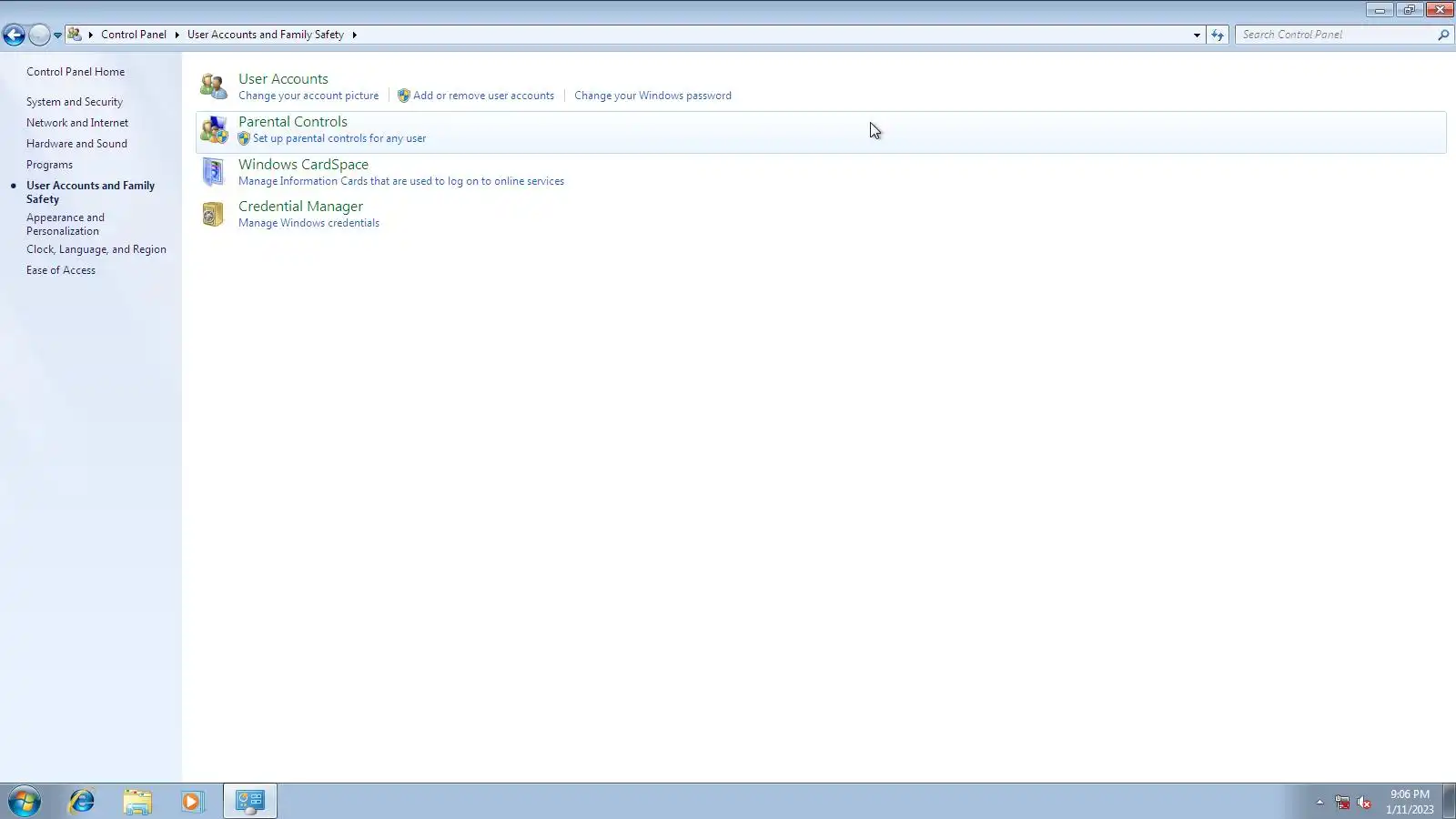Click the Forward navigation arrow button

(x=39, y=35)
